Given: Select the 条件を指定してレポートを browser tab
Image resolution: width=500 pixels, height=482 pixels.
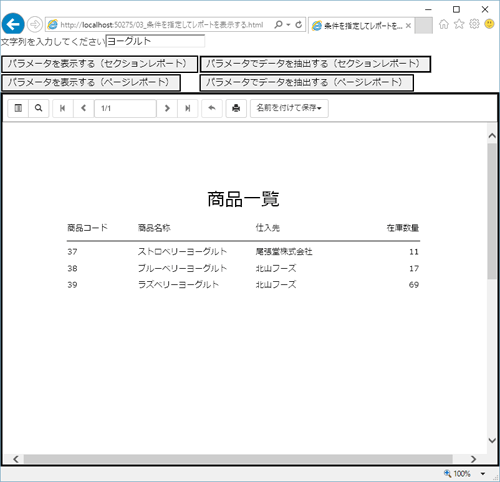Looking at the screenshot, I should tap(358, 26).
